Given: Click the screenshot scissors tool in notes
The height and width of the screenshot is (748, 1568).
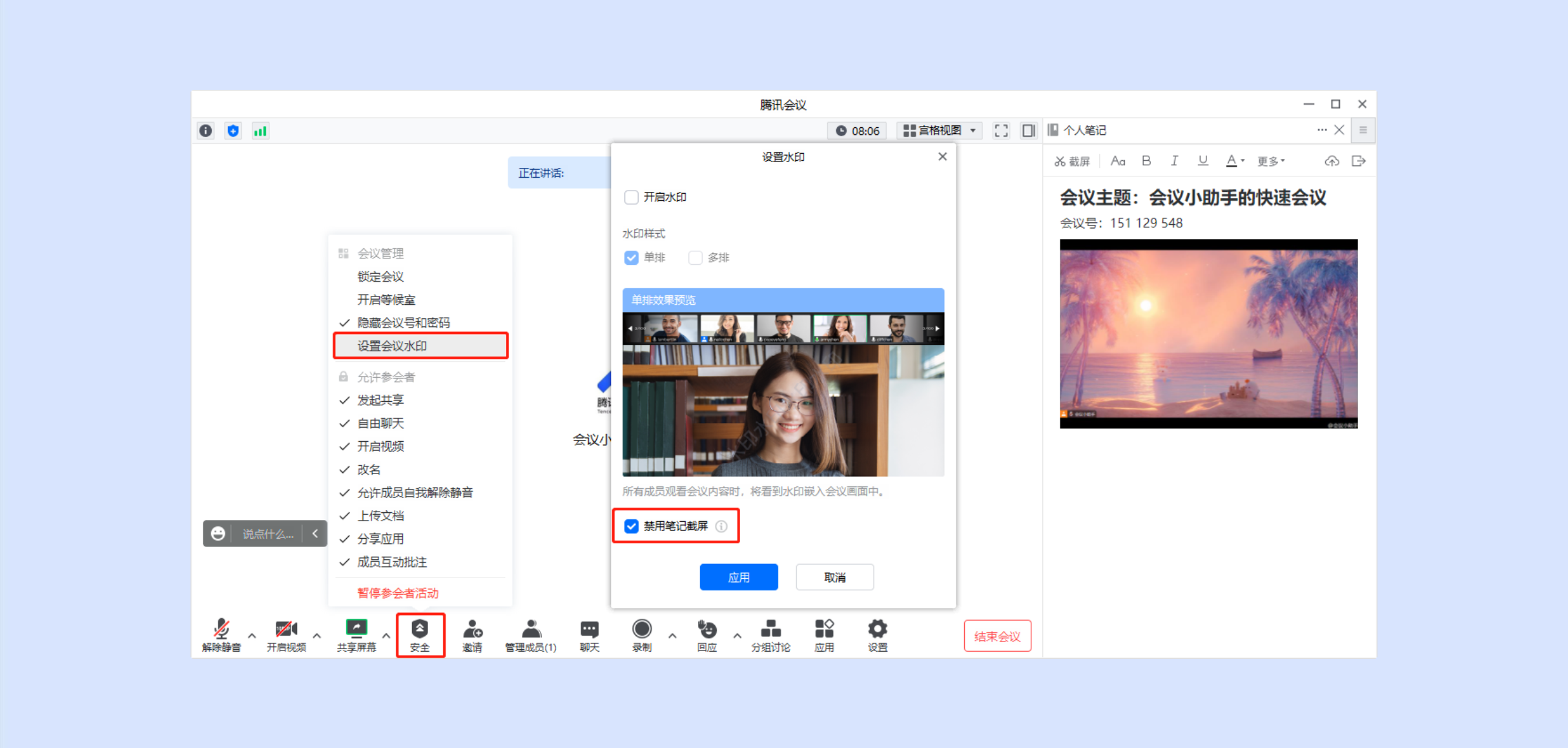Looking at the screenshot, I should click(1072, 161).
